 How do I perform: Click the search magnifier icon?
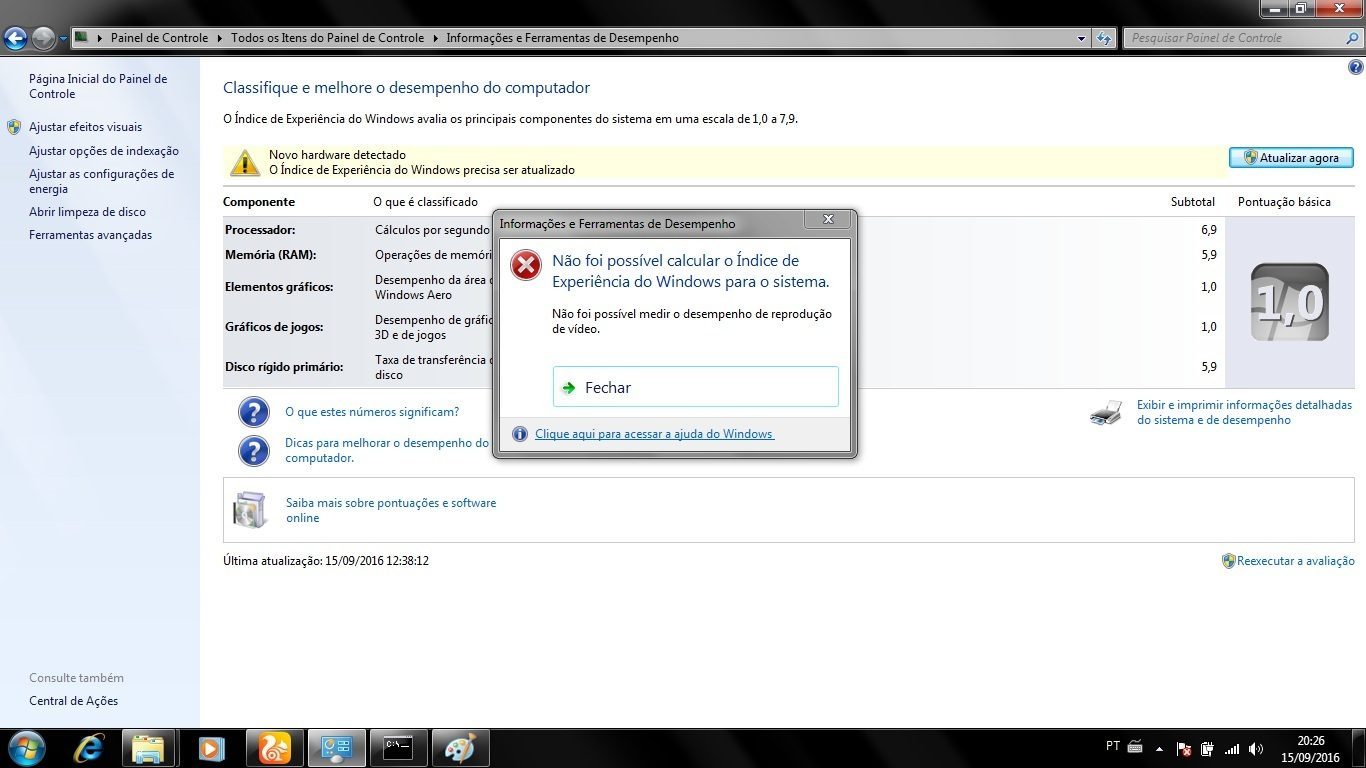(1351, 38)
